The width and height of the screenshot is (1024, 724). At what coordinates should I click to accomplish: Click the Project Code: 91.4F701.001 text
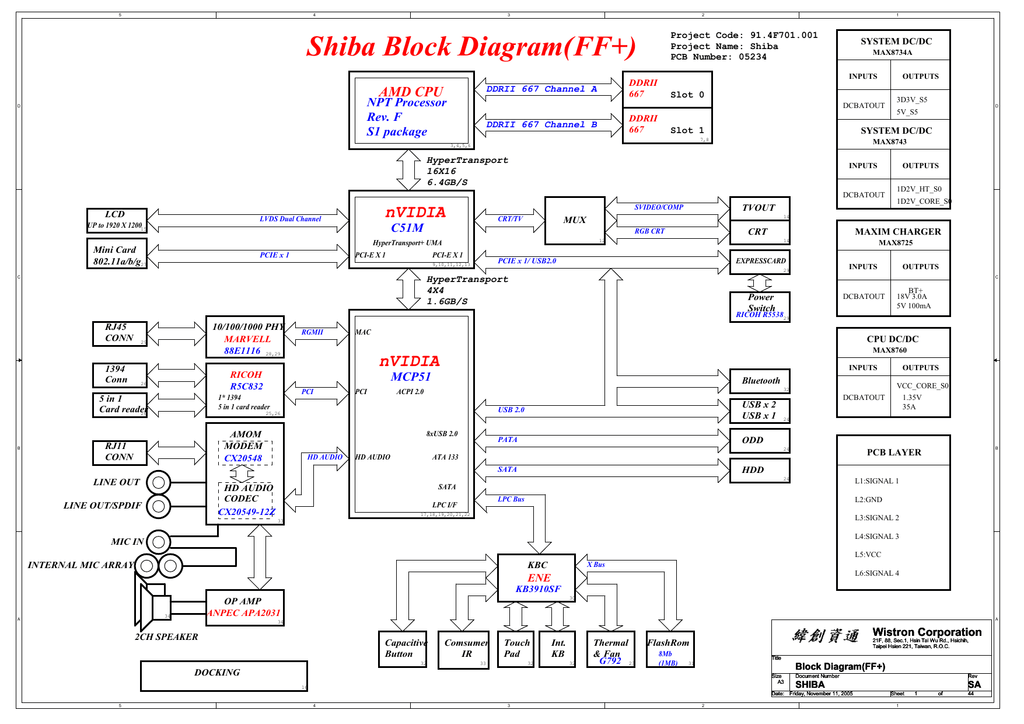click(x=744, y=35)
